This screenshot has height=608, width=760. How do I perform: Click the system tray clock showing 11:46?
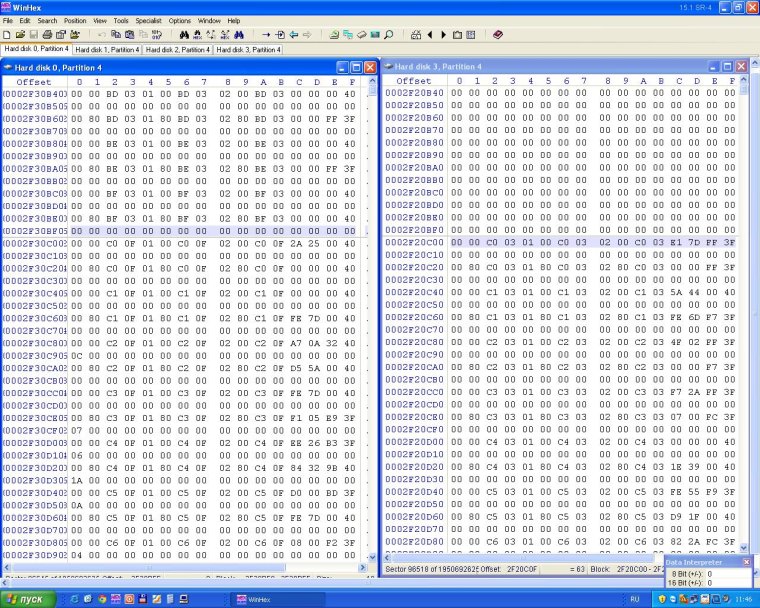[x=744, y=600]
